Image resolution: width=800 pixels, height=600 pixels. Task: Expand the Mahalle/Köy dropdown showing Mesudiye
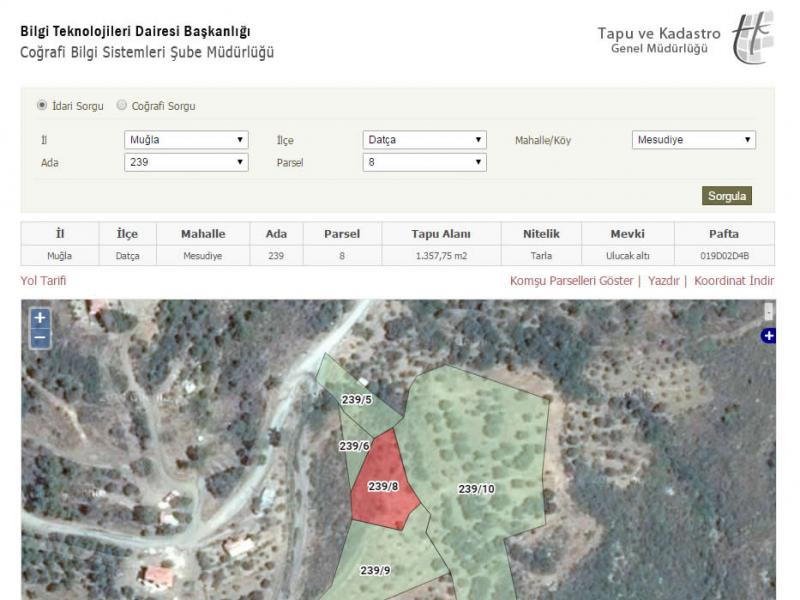(694, 140)
